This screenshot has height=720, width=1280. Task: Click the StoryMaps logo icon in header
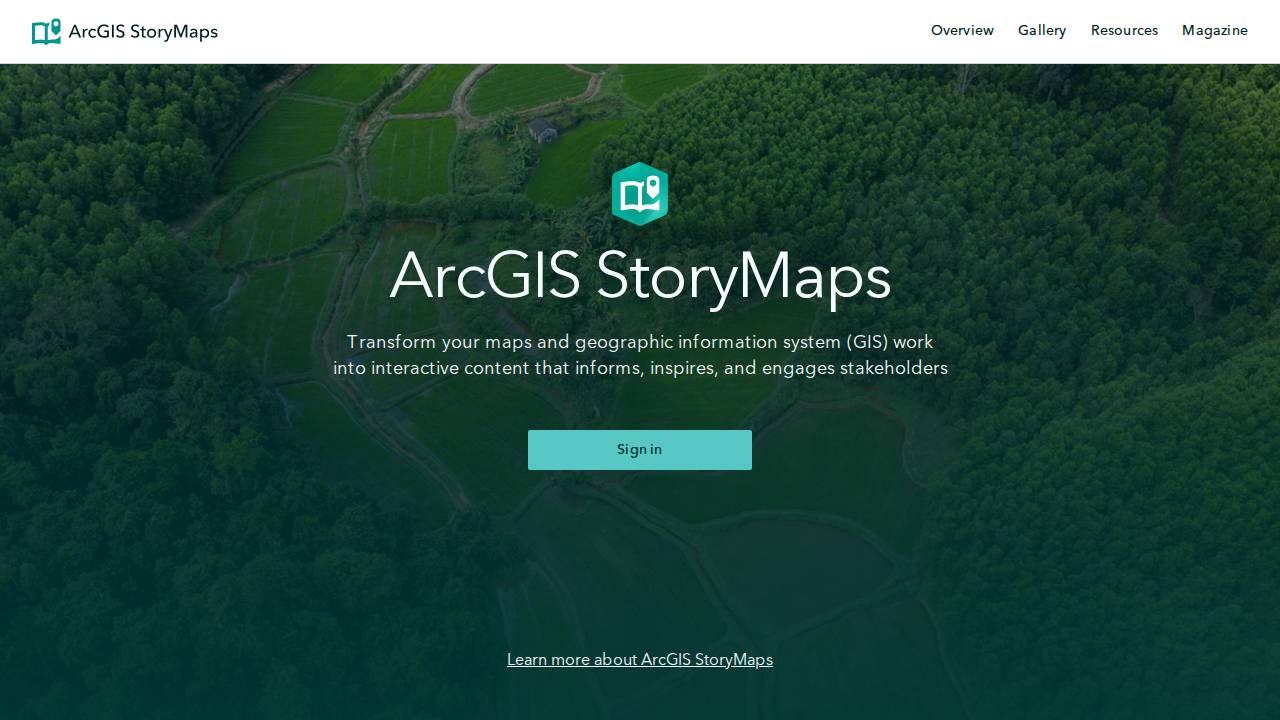click(46, 32)
